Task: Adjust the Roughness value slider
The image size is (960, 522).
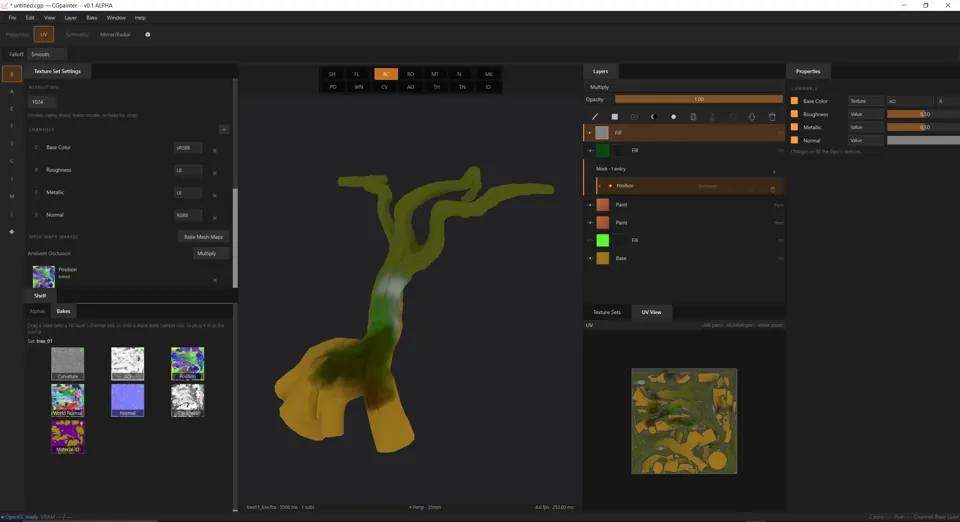Action: [923, 114]
